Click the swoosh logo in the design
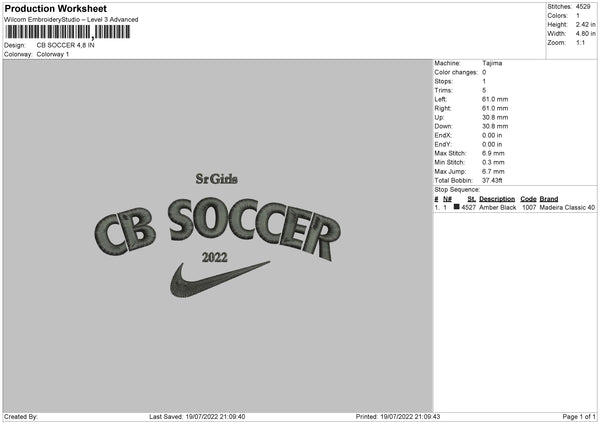Image resolution: width=600 pixels, height=424 pixels. [x=220, y=279]
